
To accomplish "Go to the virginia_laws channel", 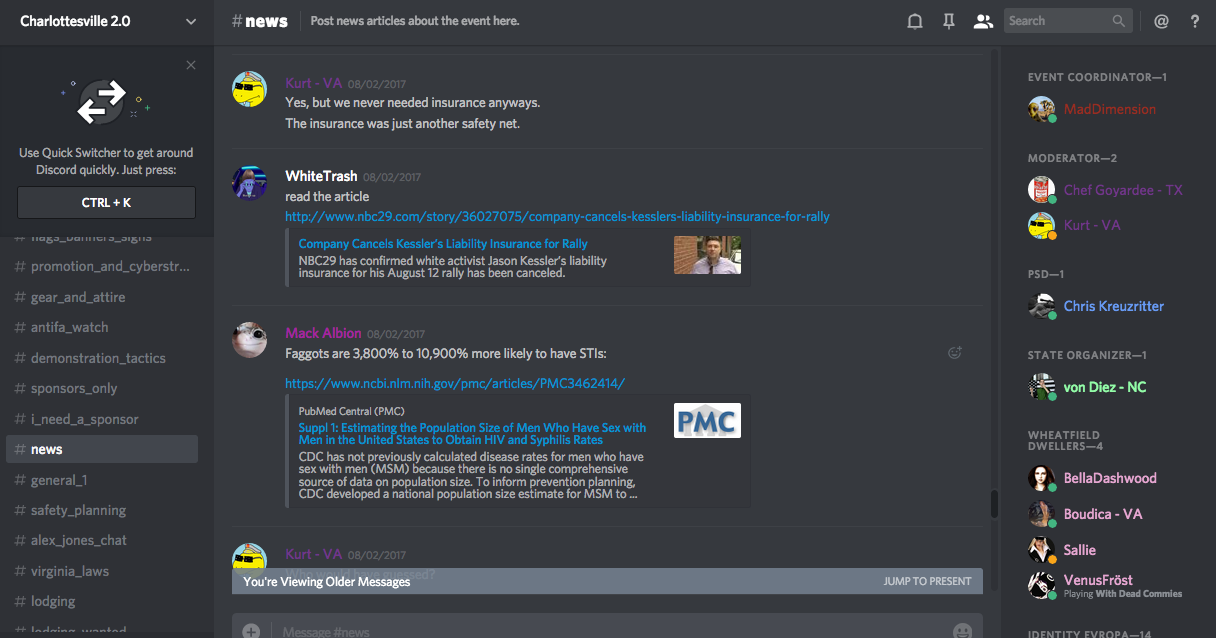I will (x=70, y=571).
